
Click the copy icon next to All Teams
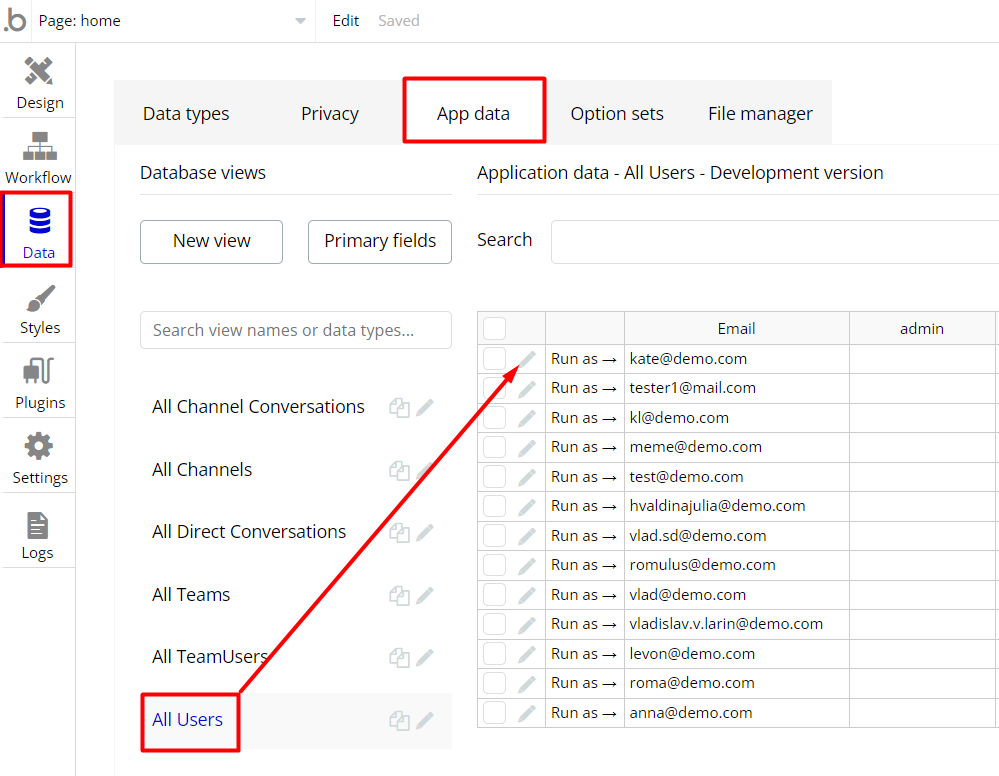click(x=399, y=596)
